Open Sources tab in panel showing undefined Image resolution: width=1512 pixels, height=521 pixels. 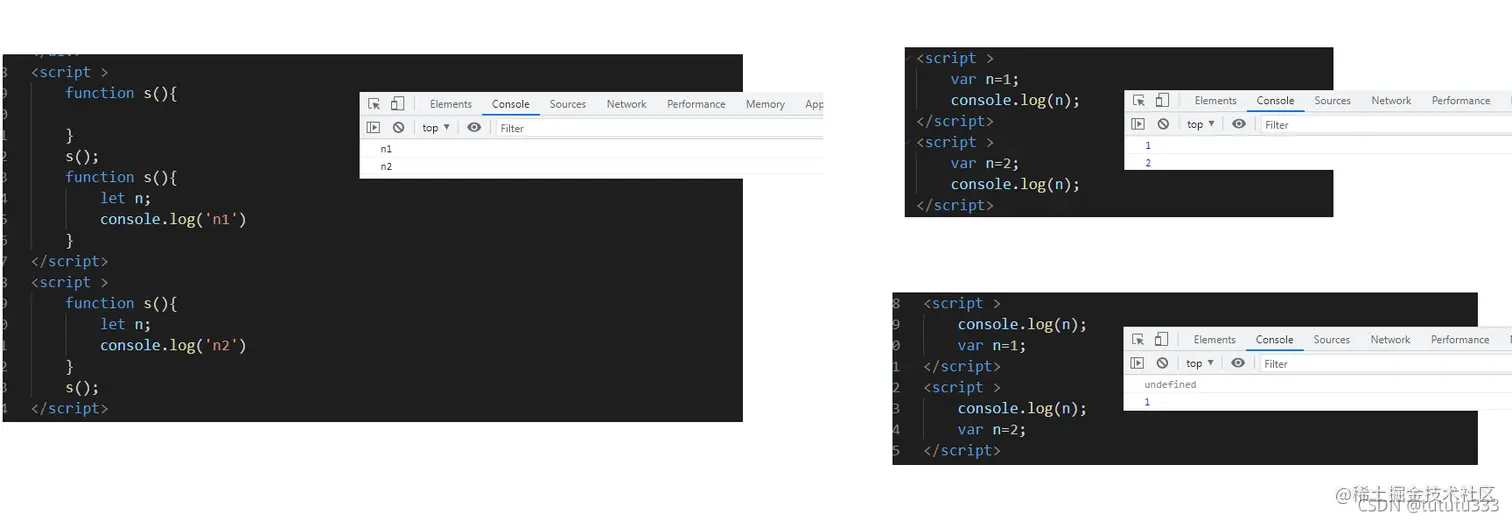[1332, 339]
